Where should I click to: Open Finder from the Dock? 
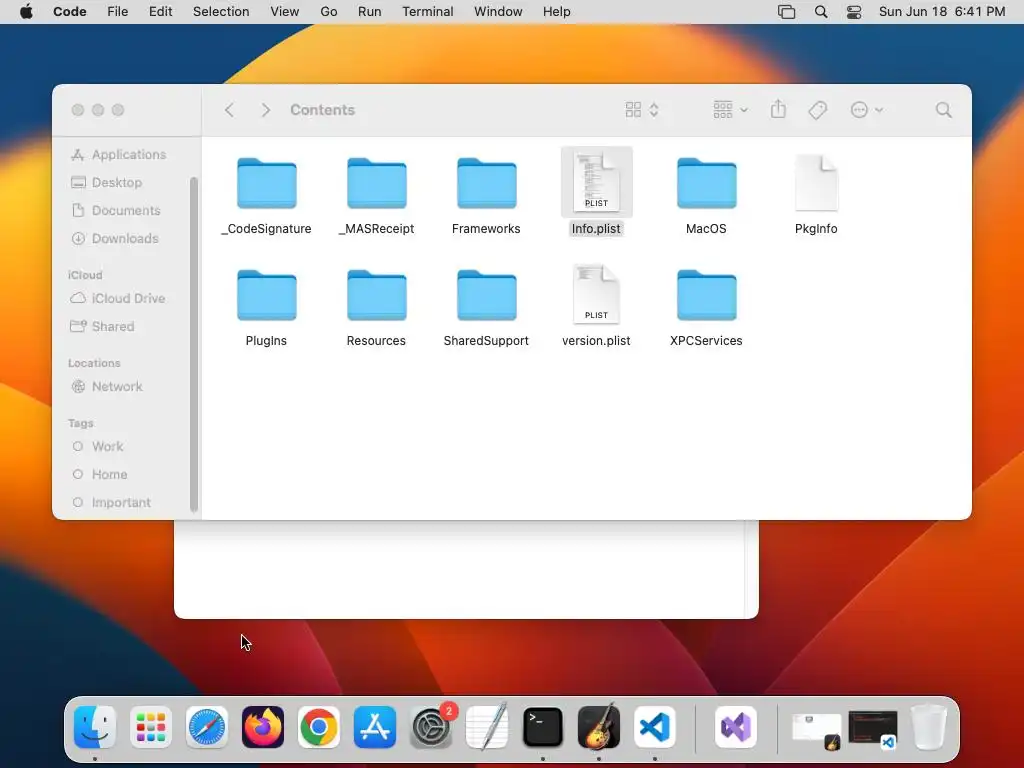(95, 727)
